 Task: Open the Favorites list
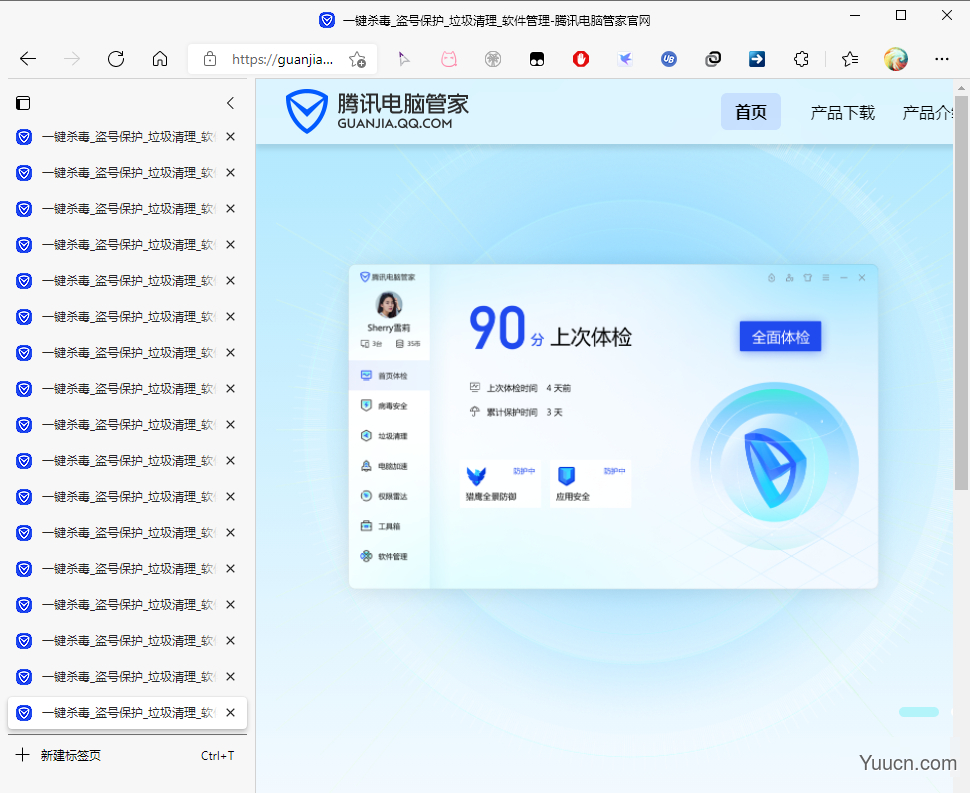pyautogui.click(x=850, y=59)
